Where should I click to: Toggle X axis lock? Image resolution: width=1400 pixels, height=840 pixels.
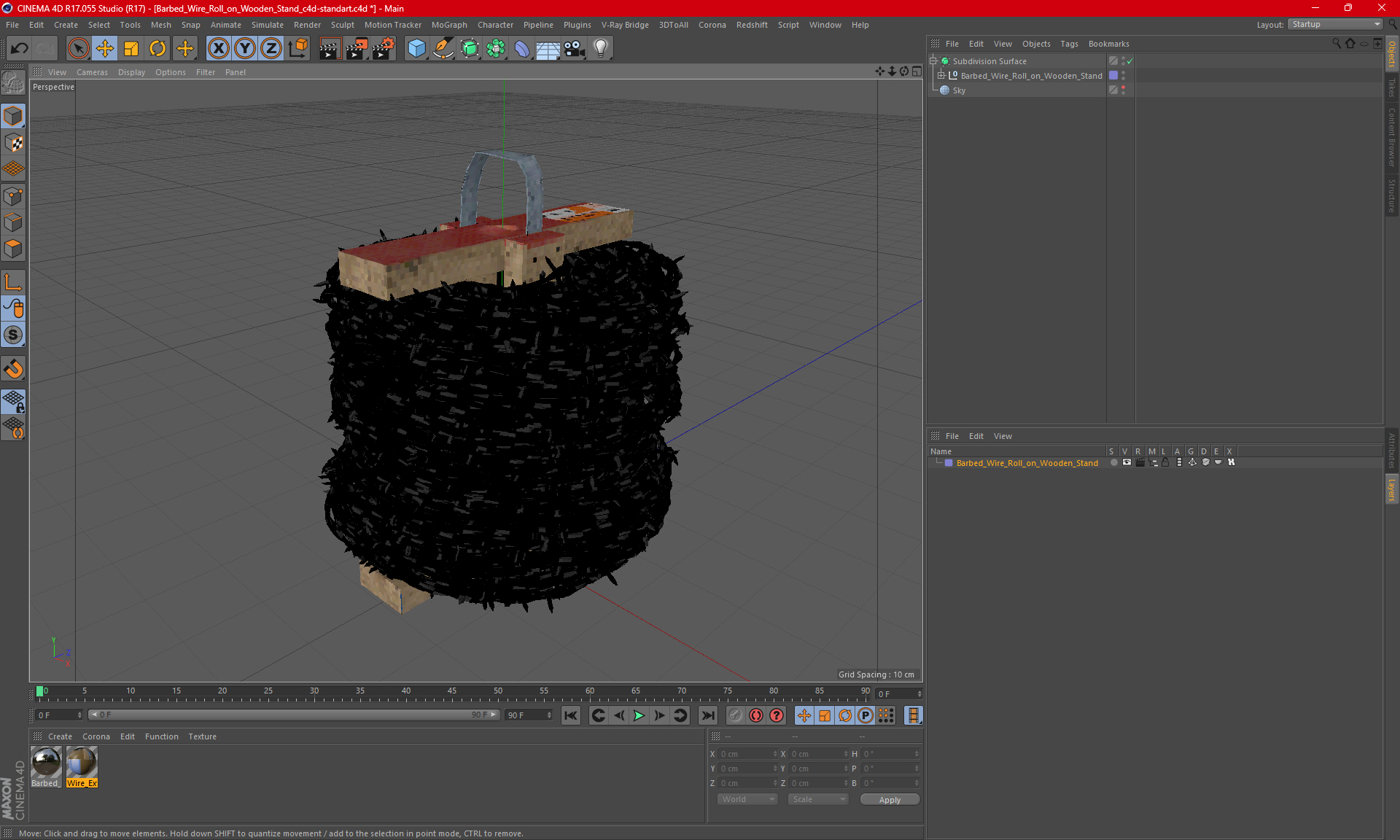click(x=218, y=48)
